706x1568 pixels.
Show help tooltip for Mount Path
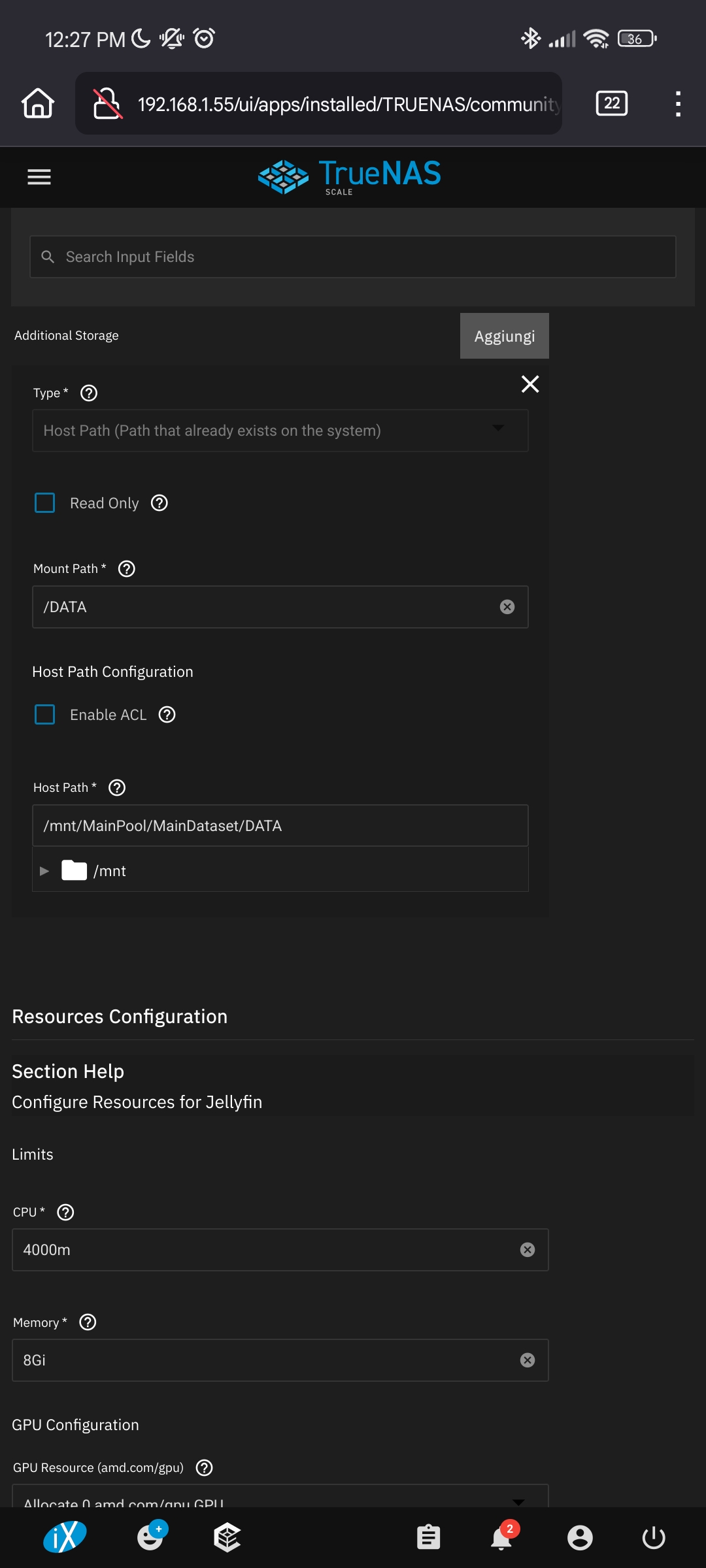tap(127, 569)
